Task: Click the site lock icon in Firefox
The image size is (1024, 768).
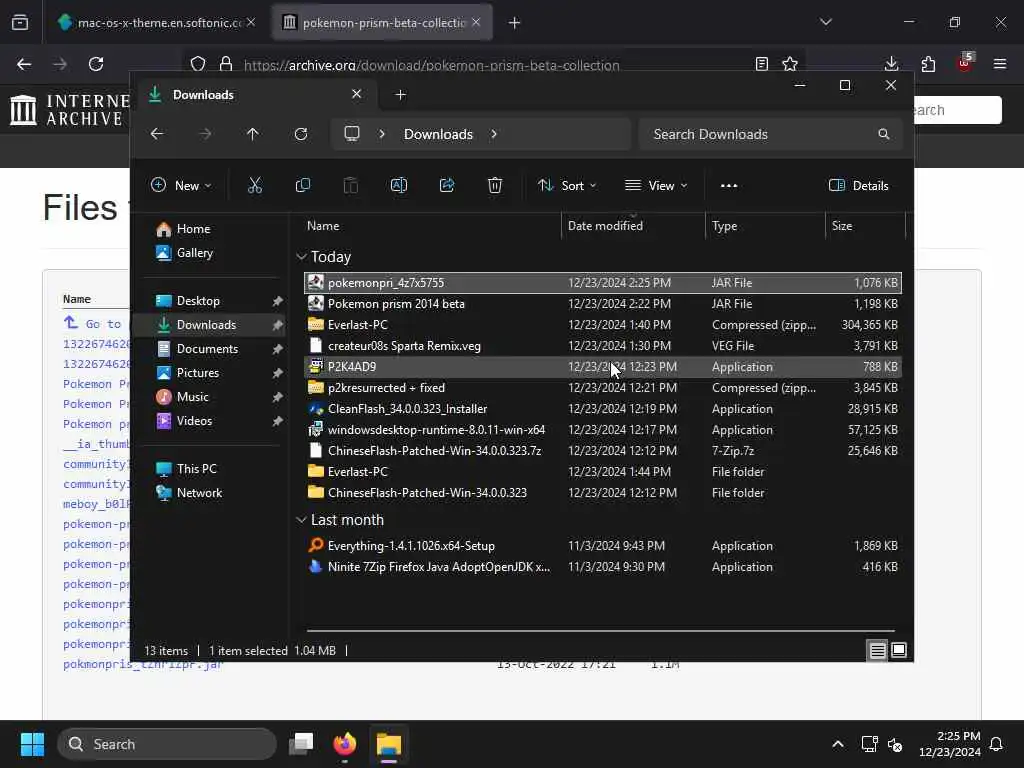Action: pyautogui.click(x=226, y=64)
